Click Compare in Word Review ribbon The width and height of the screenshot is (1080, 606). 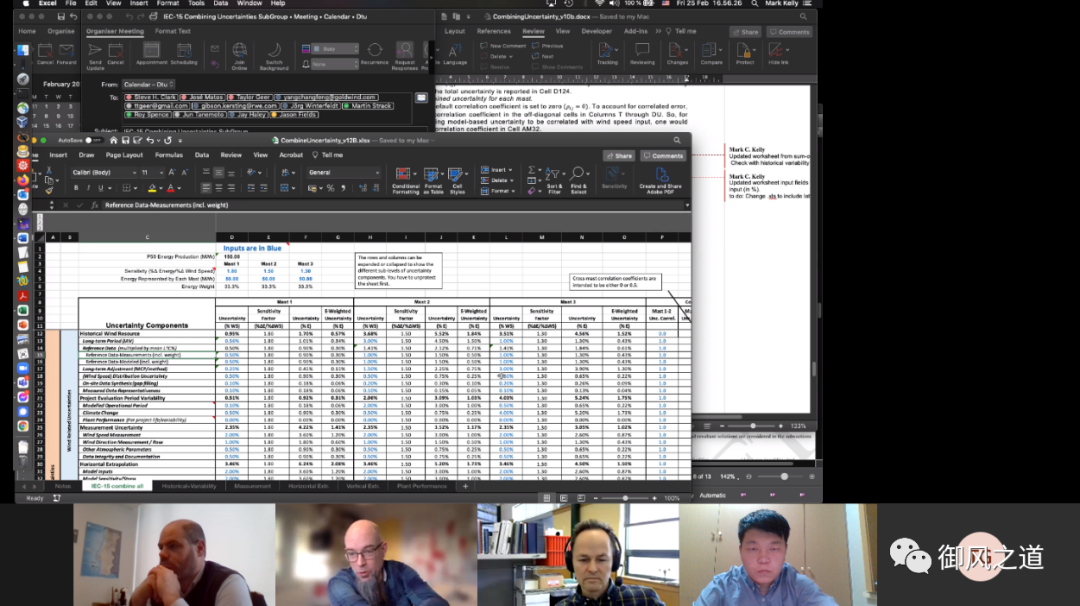tap(711, 54)
